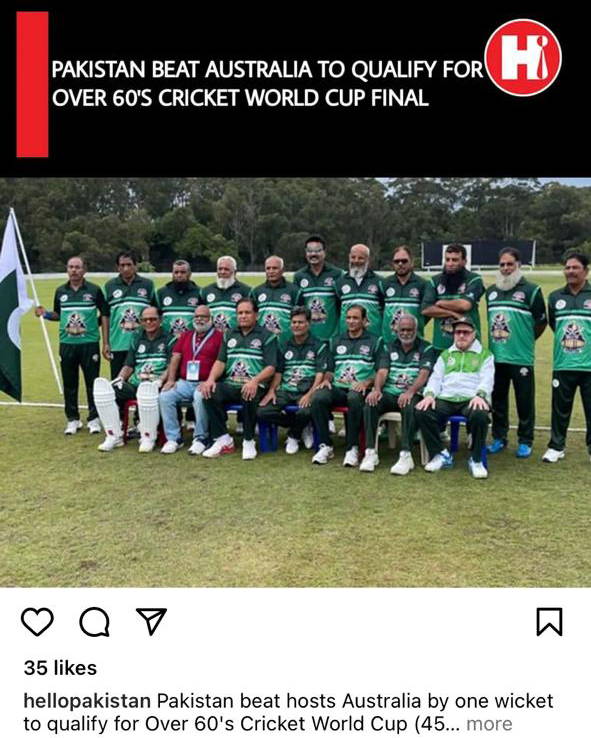Click the red vertical bar beside the headline

(x=32, y=84)
